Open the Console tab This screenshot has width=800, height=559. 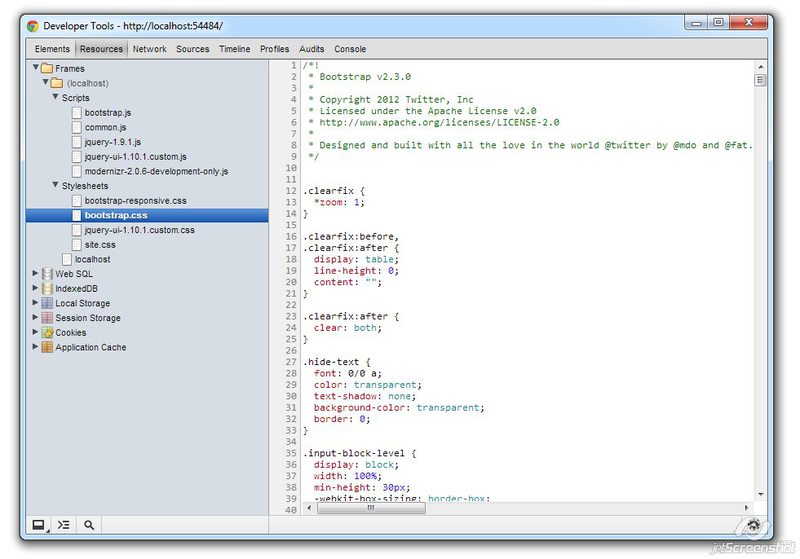coord(349,49)
